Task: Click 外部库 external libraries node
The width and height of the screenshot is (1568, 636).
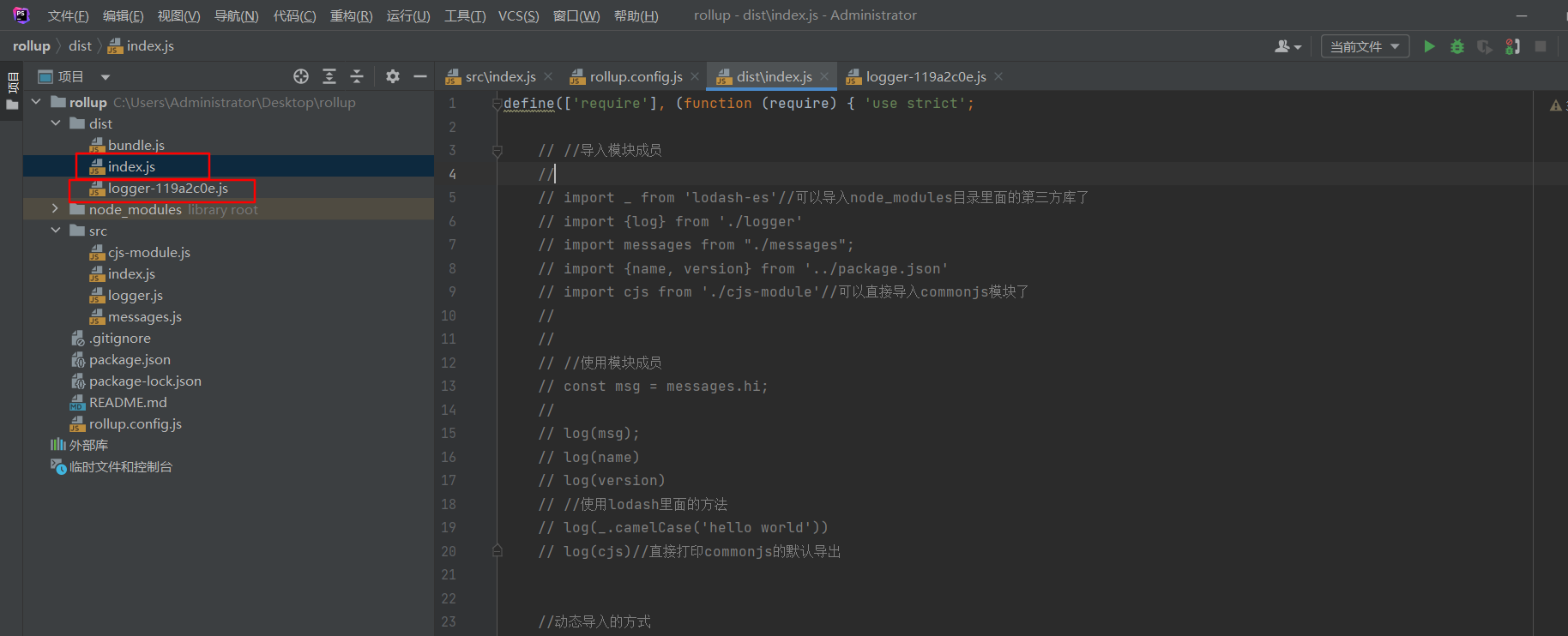Action: 79,445
